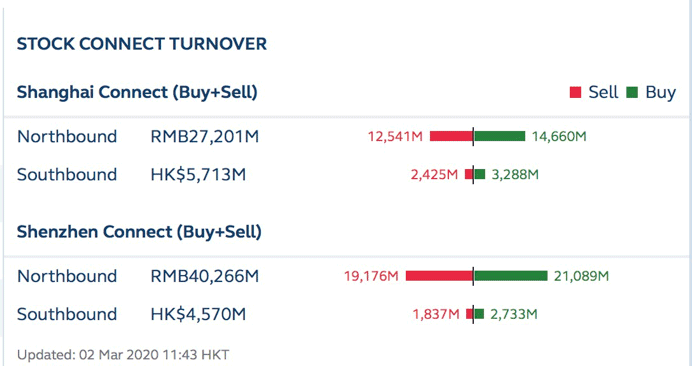Click green buy bar beside 14,660M
The width and height of the screenshot is (692, 366).
[x=500, y=136]
